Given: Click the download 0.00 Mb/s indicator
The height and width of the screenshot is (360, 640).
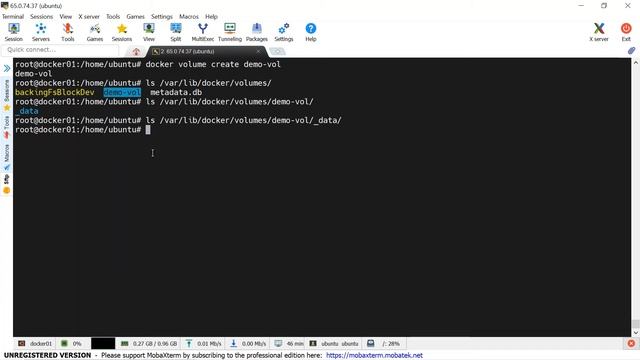Looking at the screenshot, I should pyautogui.click(x=248, y=344).
